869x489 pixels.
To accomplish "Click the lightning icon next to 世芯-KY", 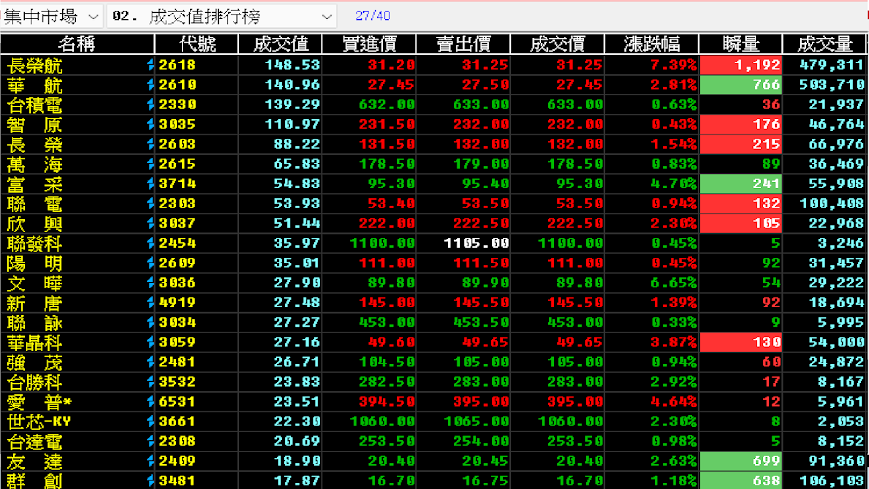I will tap(150, 421).
